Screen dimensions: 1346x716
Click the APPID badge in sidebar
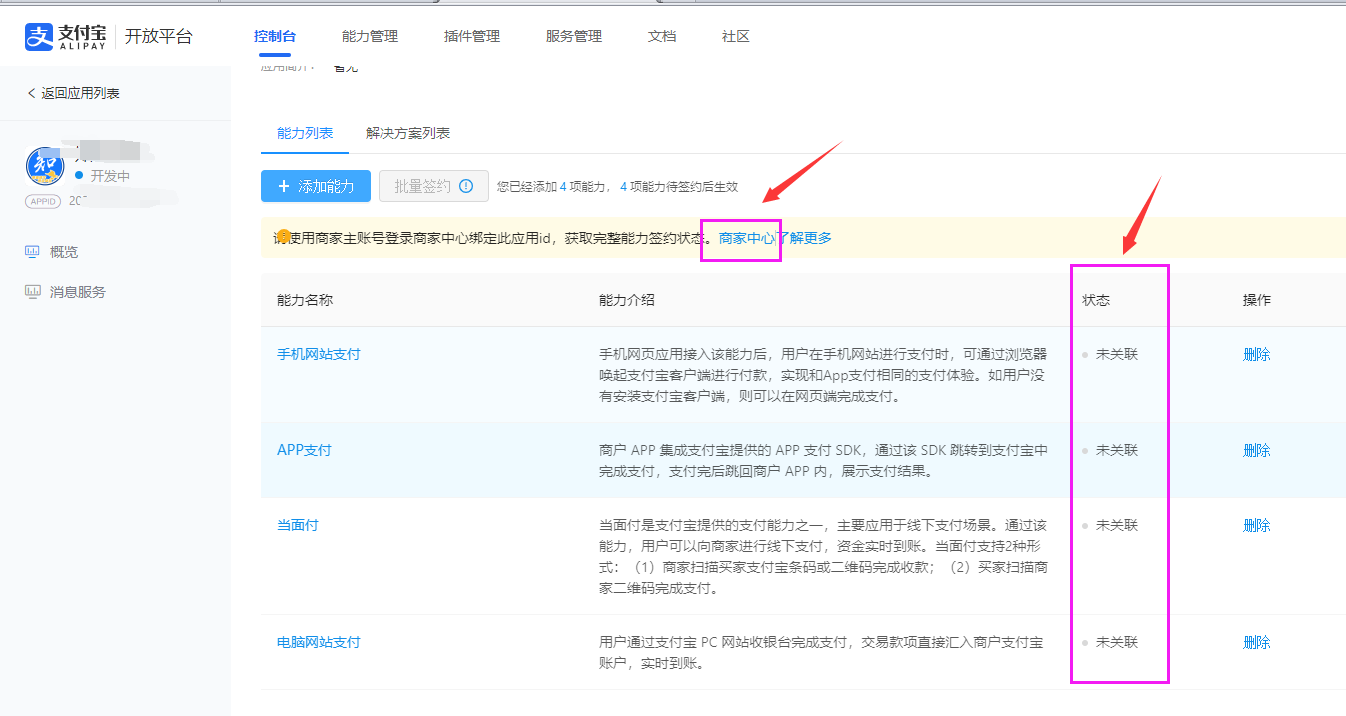tap(43, 201)
